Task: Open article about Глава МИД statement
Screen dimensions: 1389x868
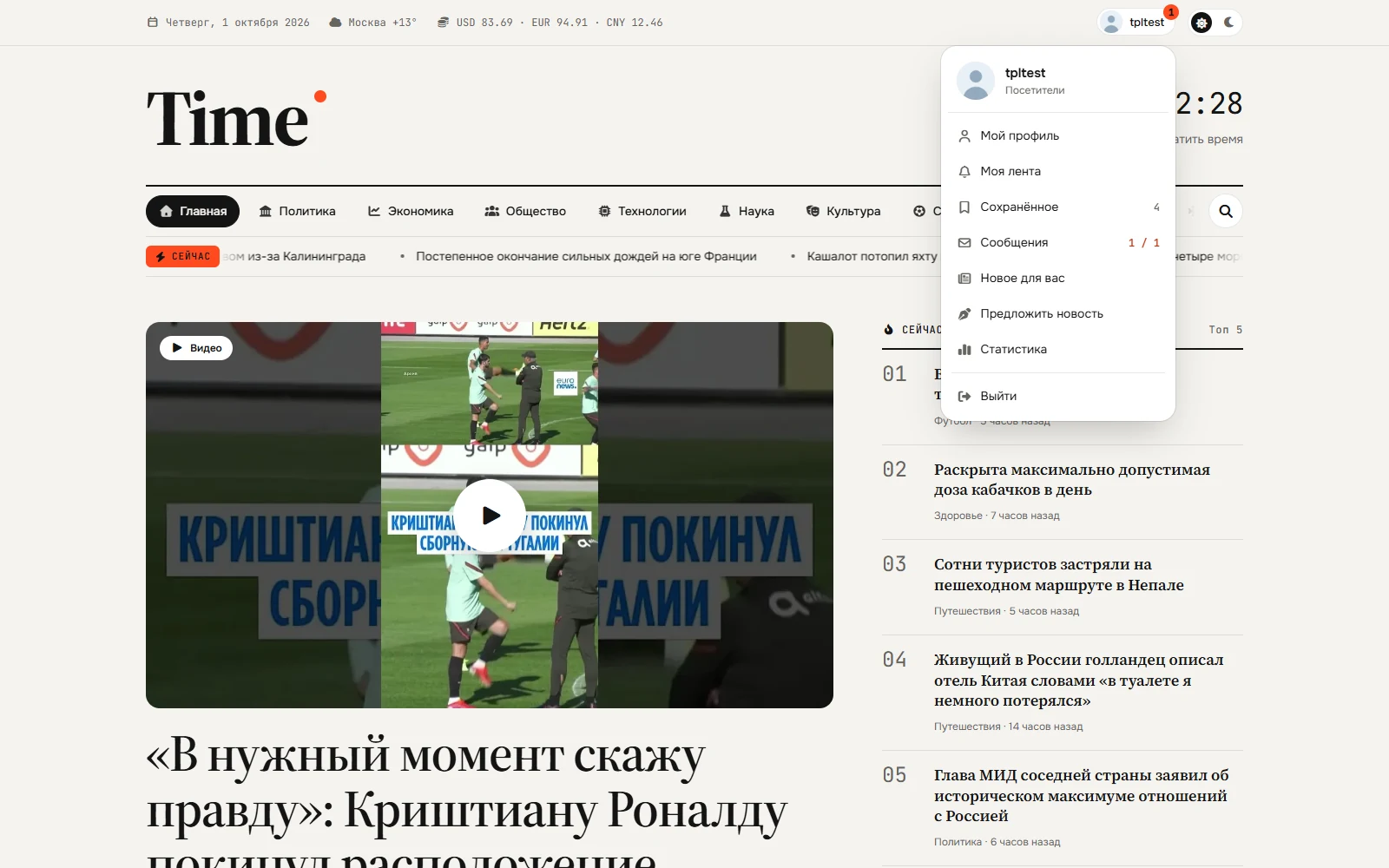Action: [x=1082, y=795]
